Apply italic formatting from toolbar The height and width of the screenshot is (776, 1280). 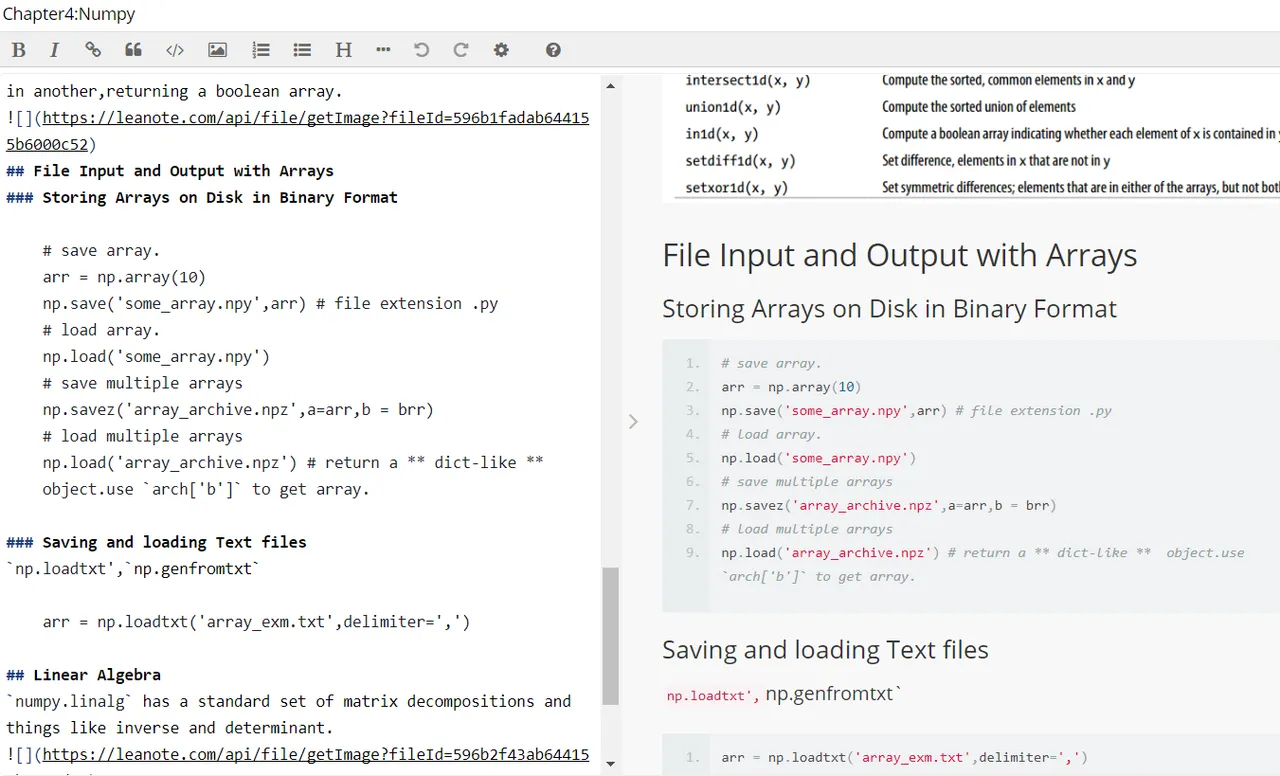tap(54, 50)
